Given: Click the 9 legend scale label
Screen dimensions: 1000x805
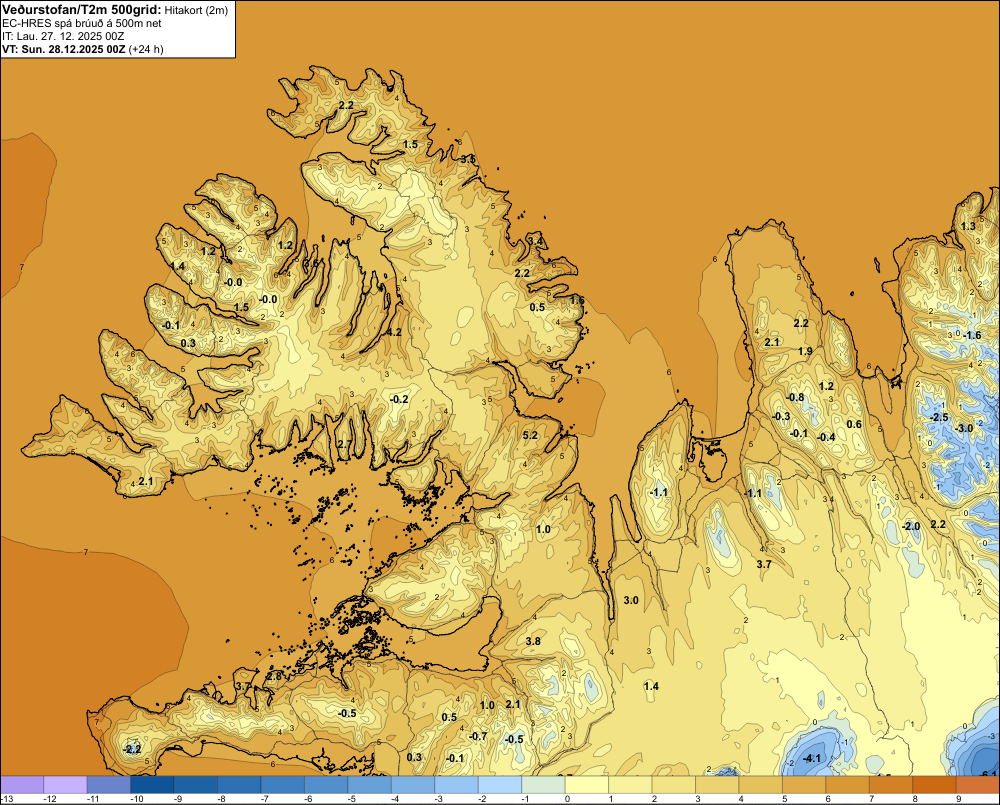Looking at the screenshot, I should click(959, 799).
